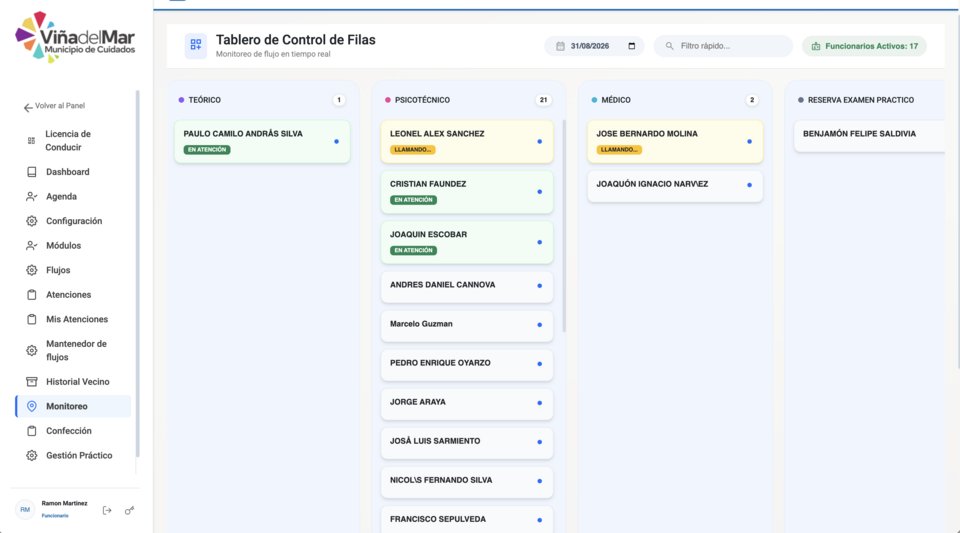Screen dimensions: 960x533
Task: Click the Psicotécnico column scrollbar
Action: (x=564, y=226)
